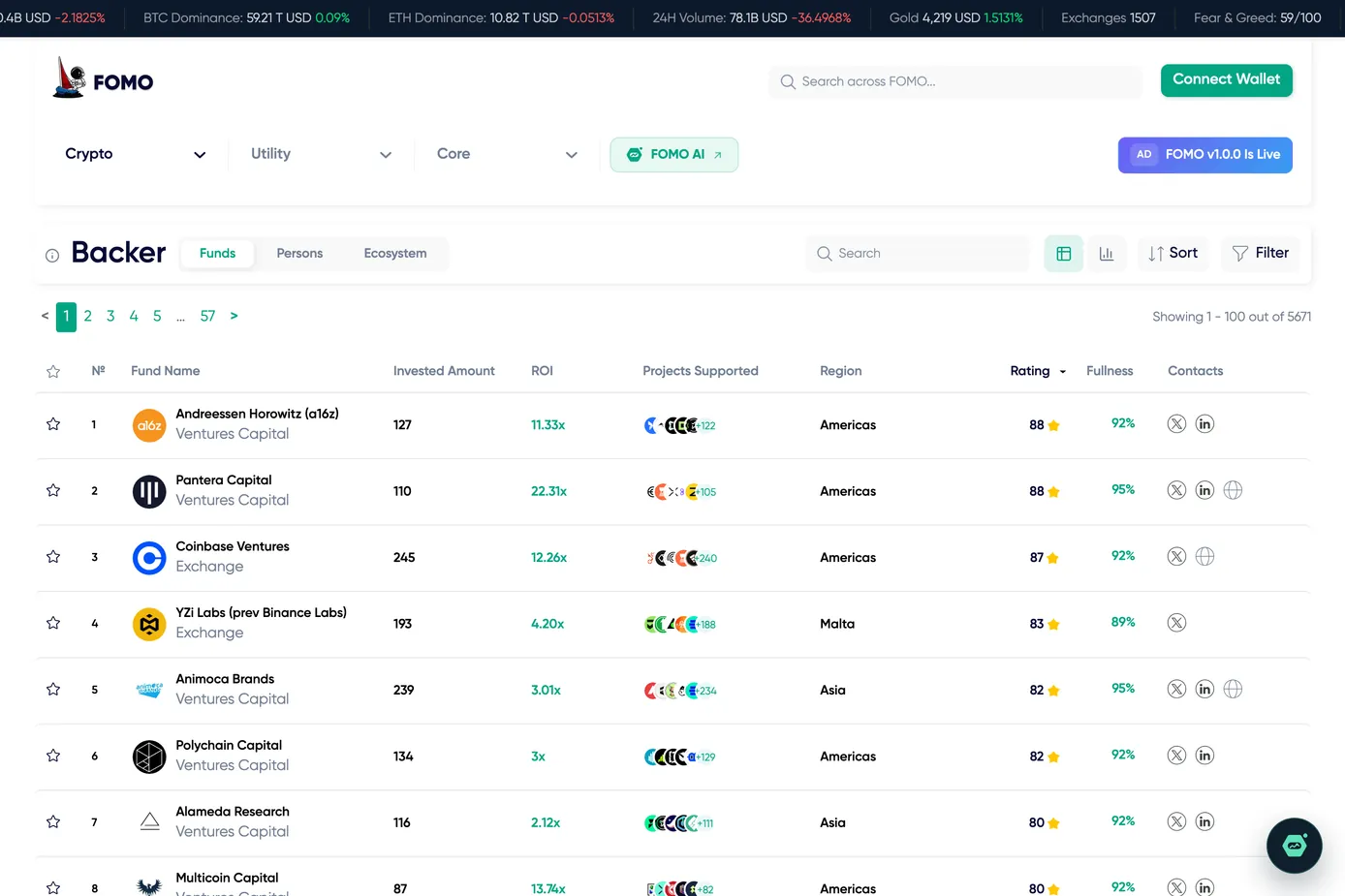Open the Filter panel

[x=1260, y=253]
